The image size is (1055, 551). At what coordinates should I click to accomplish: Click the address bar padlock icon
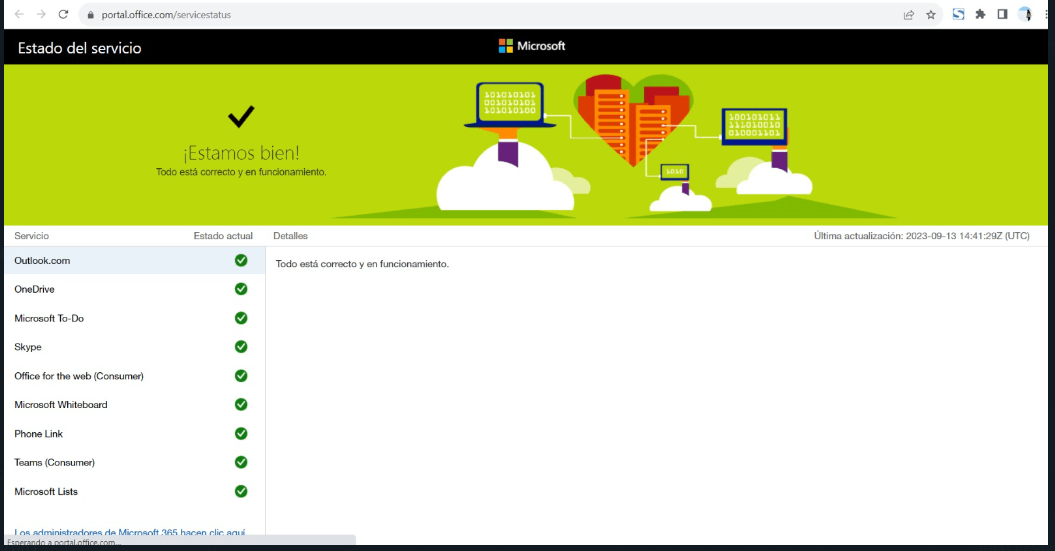point(90,15)
